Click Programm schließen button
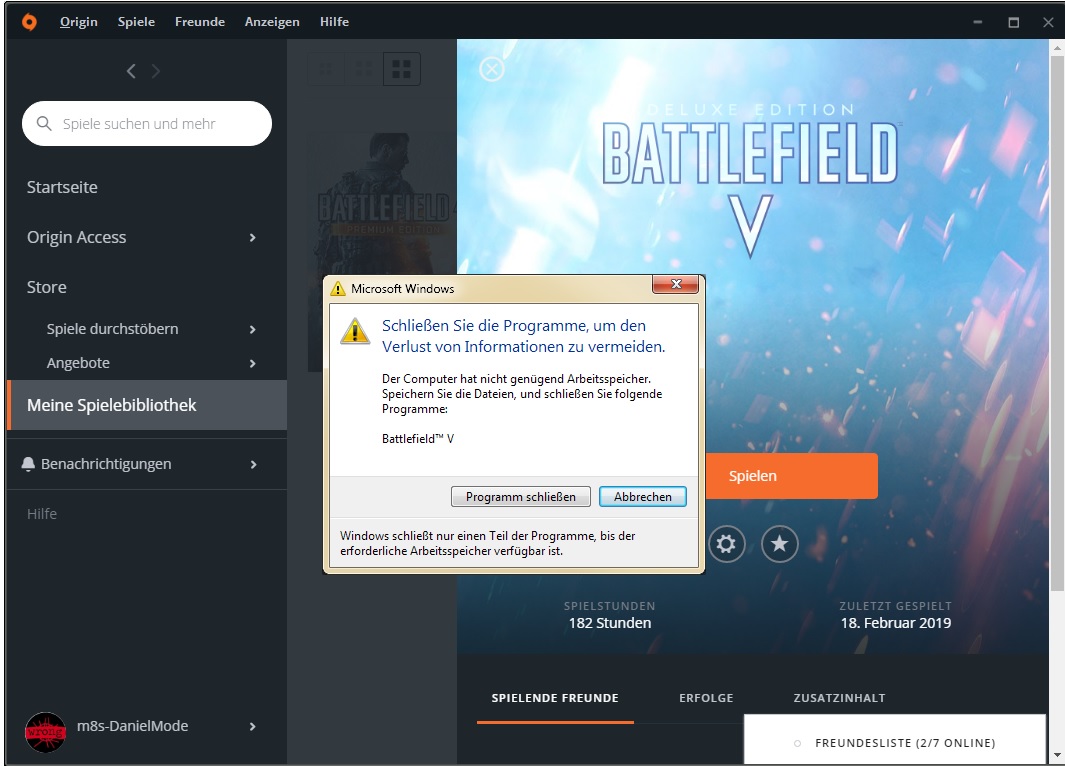The height and width of the screenshot is (766, 1065). tap(521, 496)
